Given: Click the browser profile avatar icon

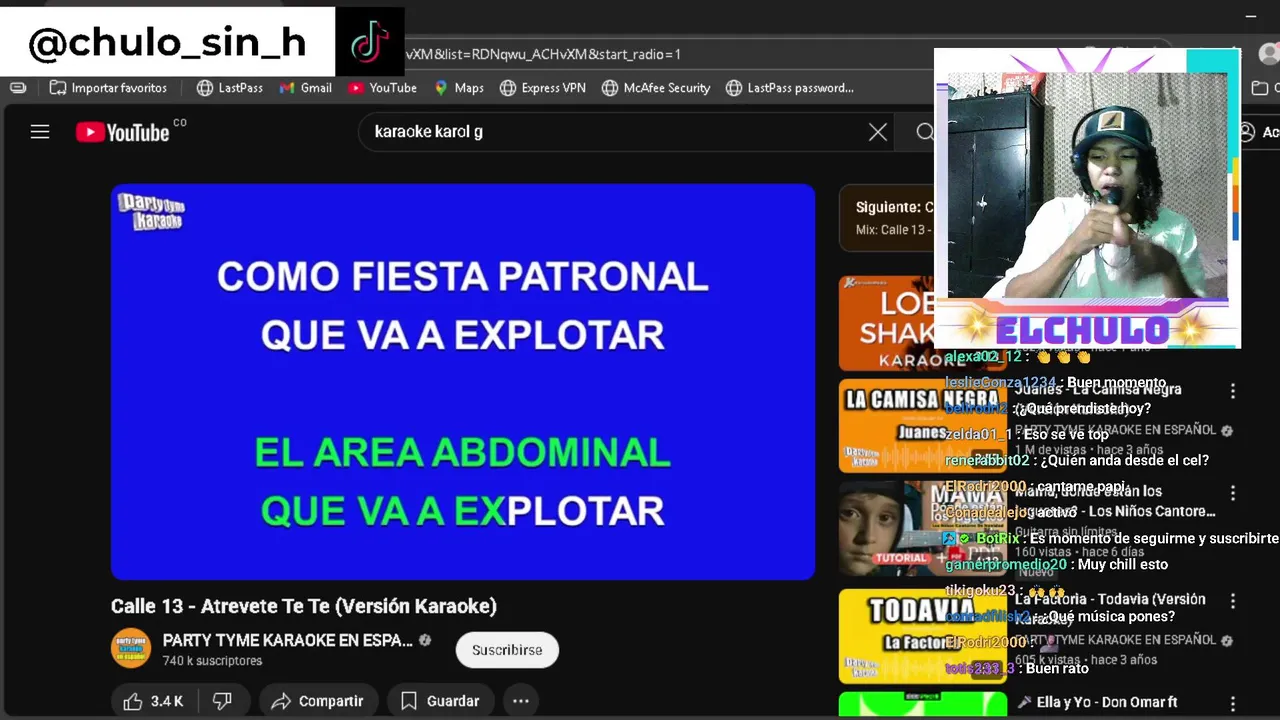Looking at the screenshot, I should 1269,54.
